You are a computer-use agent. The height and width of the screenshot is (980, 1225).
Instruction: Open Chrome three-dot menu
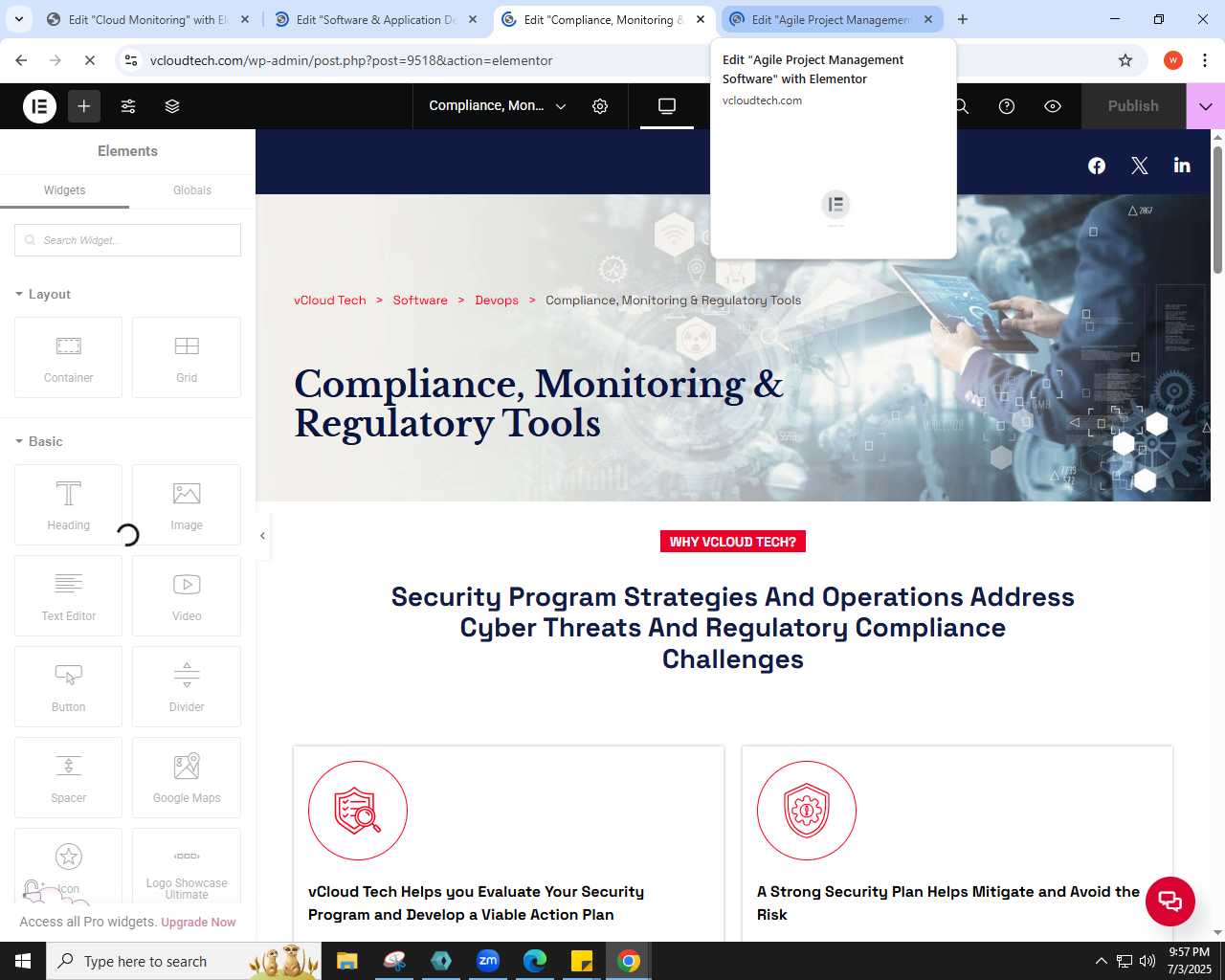pos(1206,60)
